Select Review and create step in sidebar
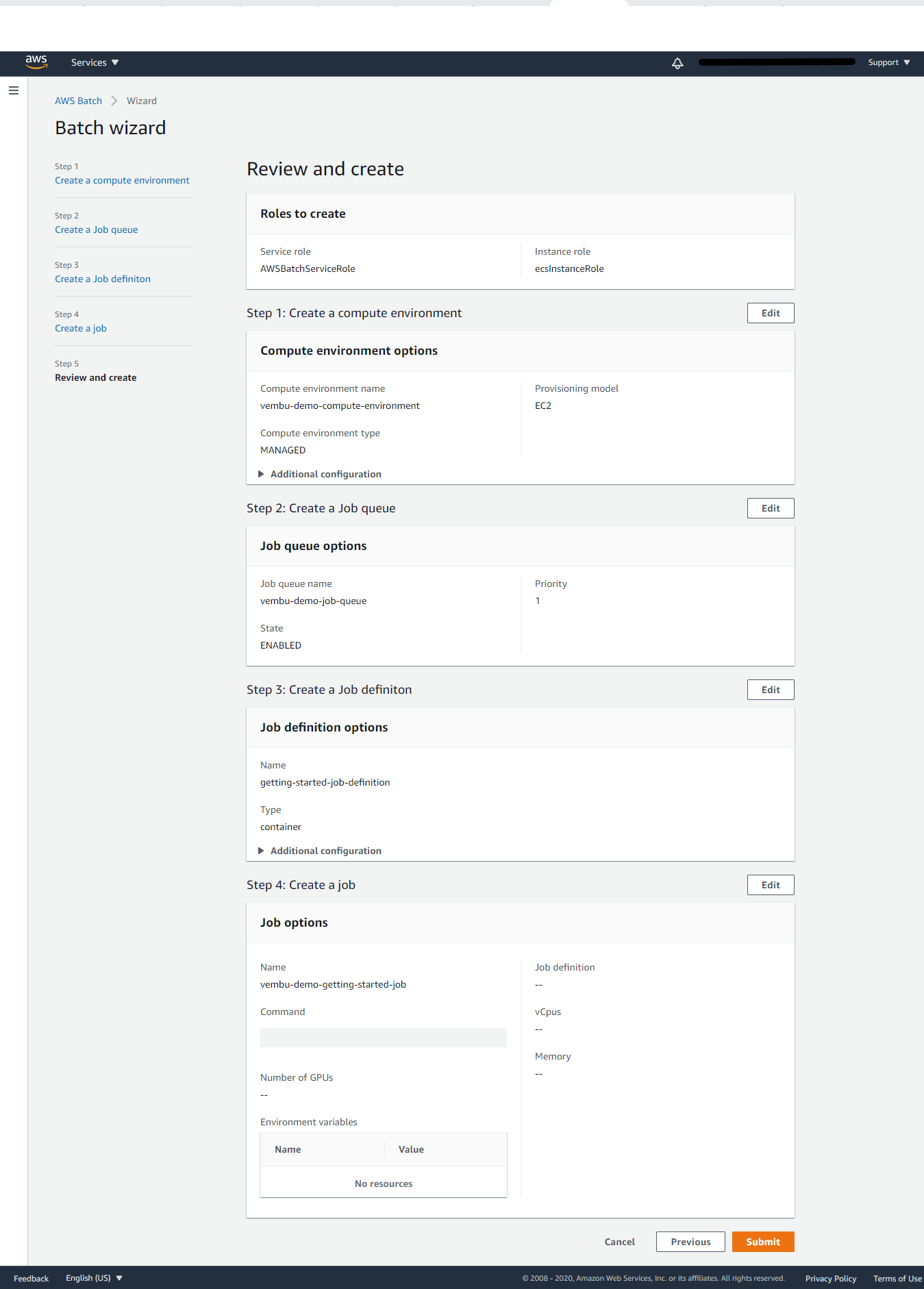The width and height of the screenshot is (924, 1289). click(x=96, y=377)
